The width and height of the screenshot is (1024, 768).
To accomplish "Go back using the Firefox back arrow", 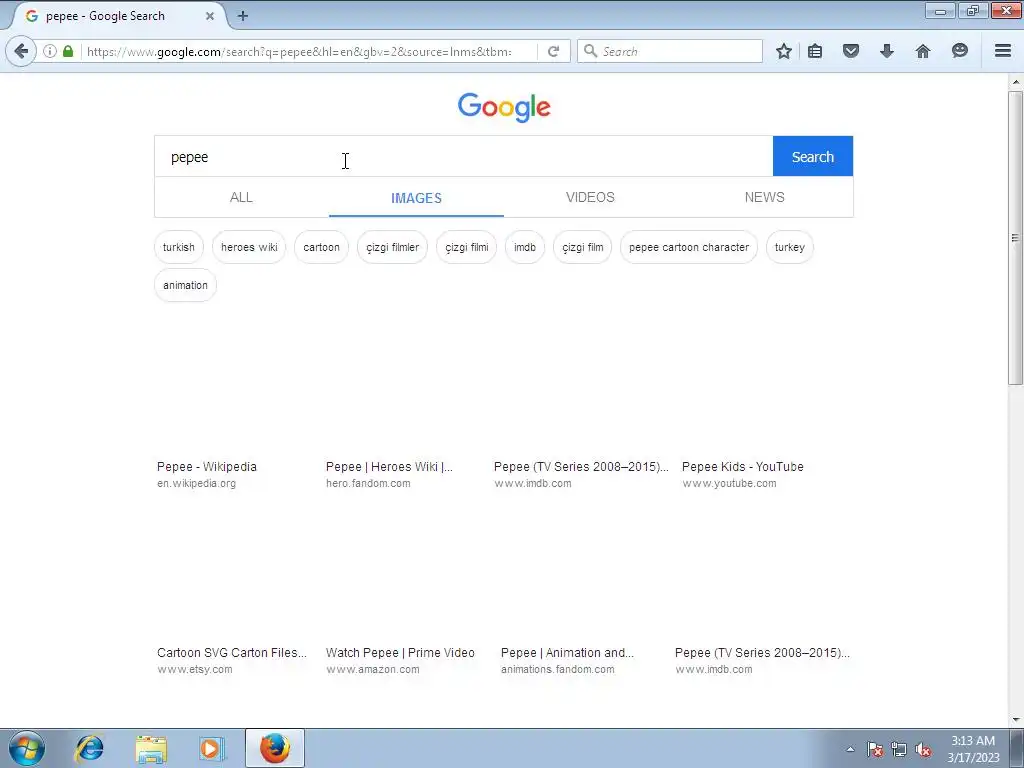I will coord(21,51).
